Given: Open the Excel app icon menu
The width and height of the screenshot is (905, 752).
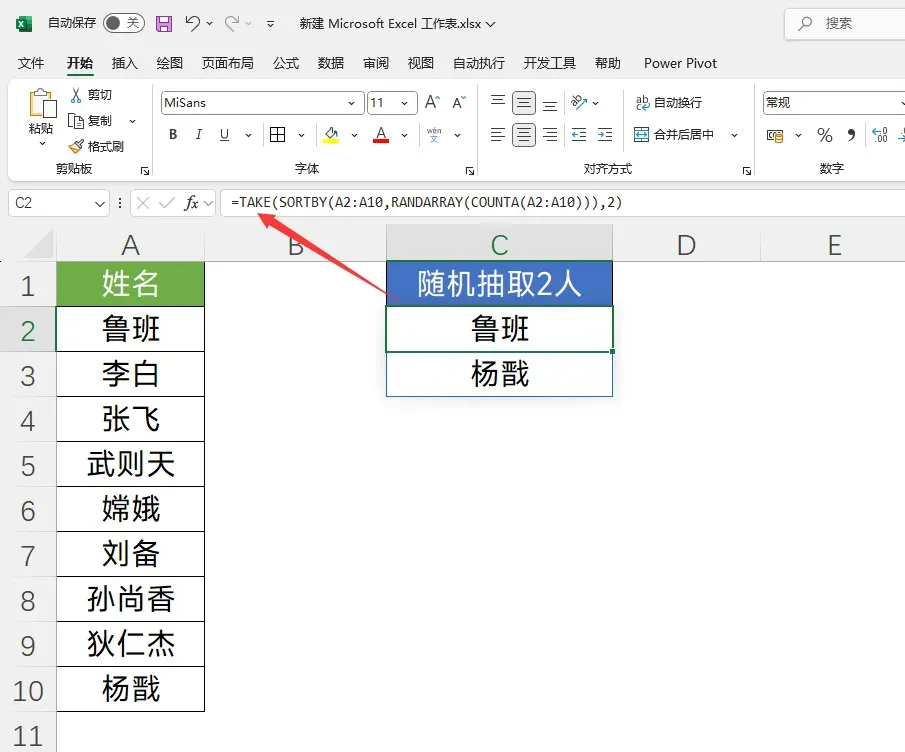Looking at the screenshot, I should (x=24, y=24).
